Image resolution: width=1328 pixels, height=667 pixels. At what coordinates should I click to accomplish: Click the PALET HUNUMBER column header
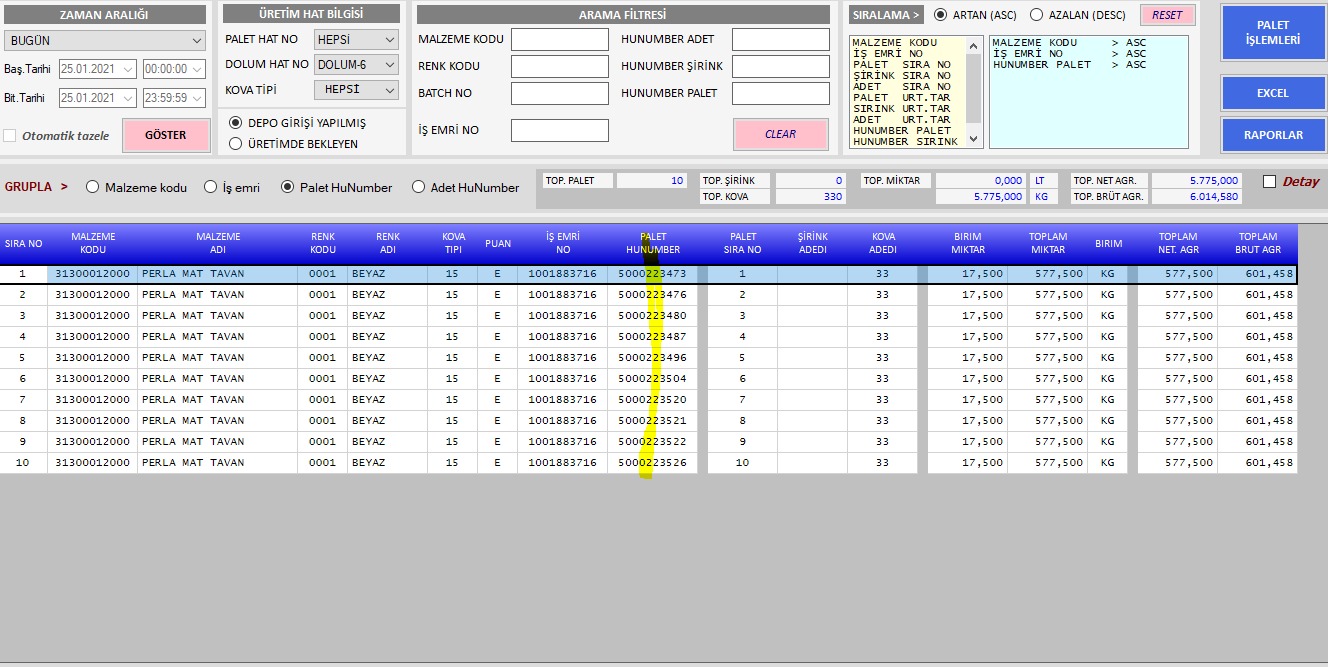click(653, 244)
